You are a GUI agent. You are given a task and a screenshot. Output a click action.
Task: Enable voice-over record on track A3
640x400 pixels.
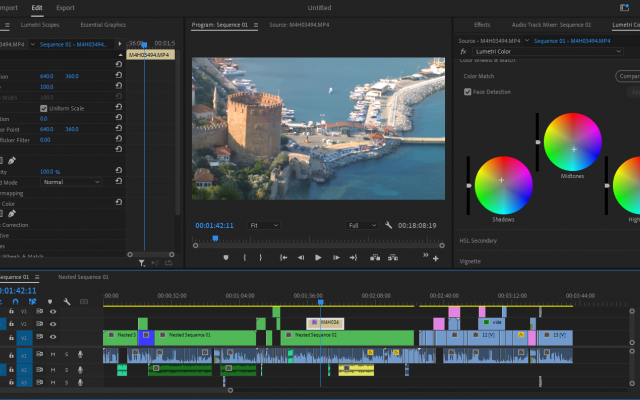tap(80, 382)
